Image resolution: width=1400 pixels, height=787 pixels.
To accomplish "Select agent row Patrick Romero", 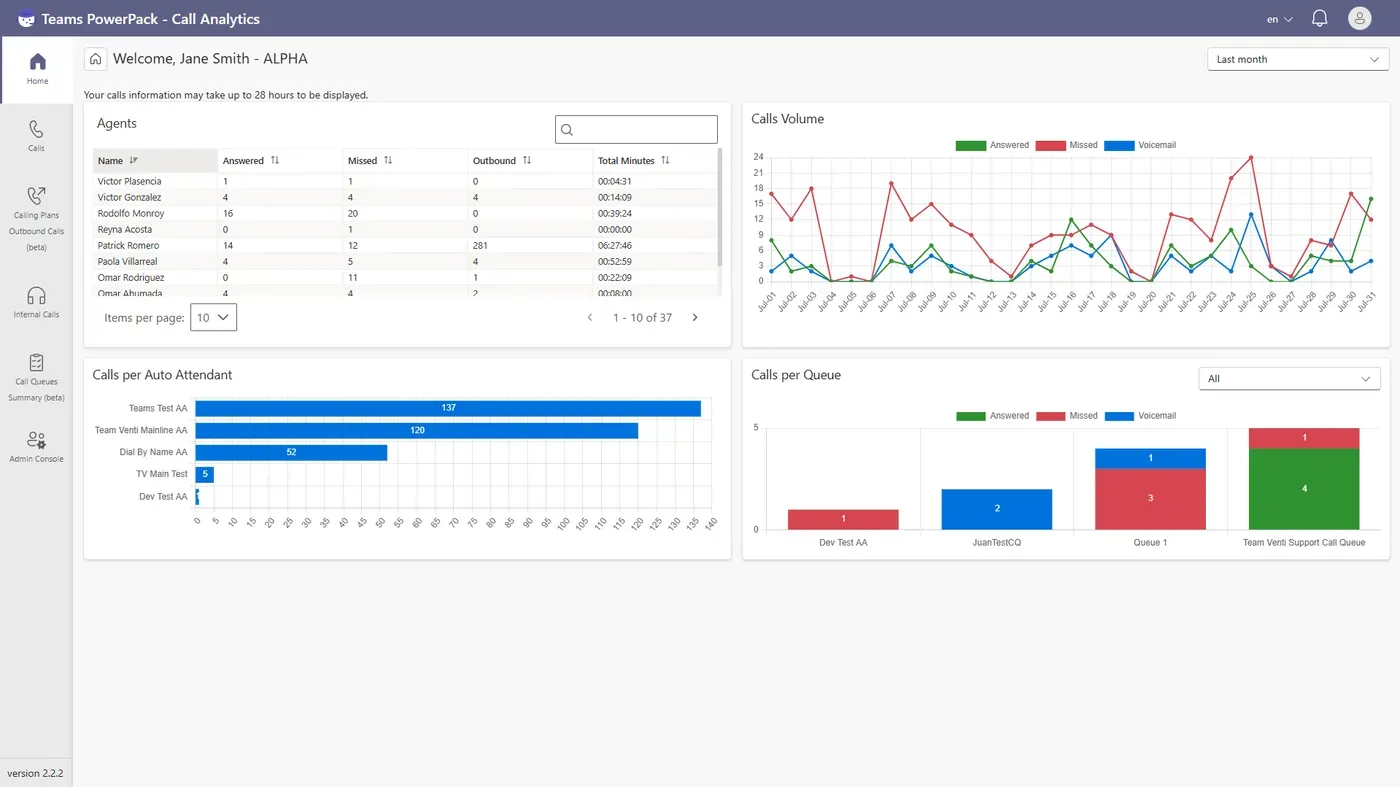I will coord(405,245).
